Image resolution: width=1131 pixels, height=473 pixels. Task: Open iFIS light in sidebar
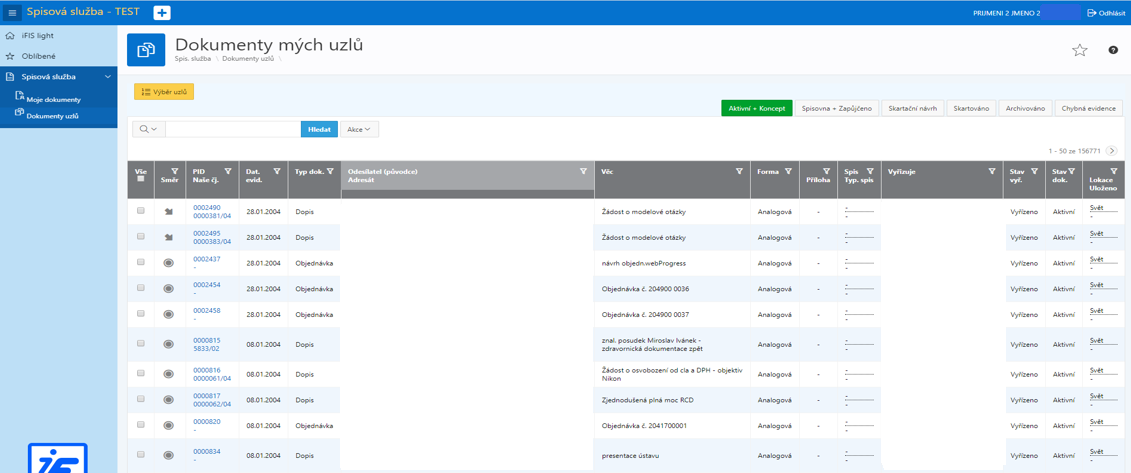(37, 35)
